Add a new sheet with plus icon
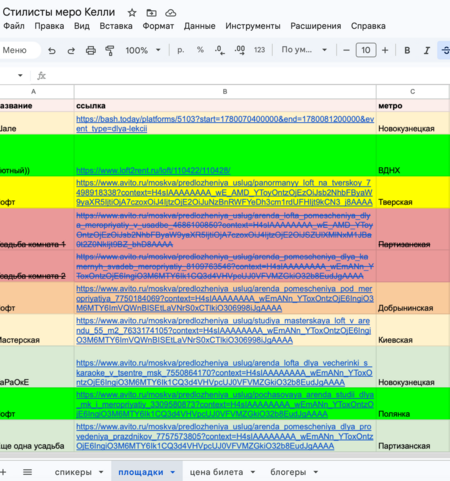 3,472
